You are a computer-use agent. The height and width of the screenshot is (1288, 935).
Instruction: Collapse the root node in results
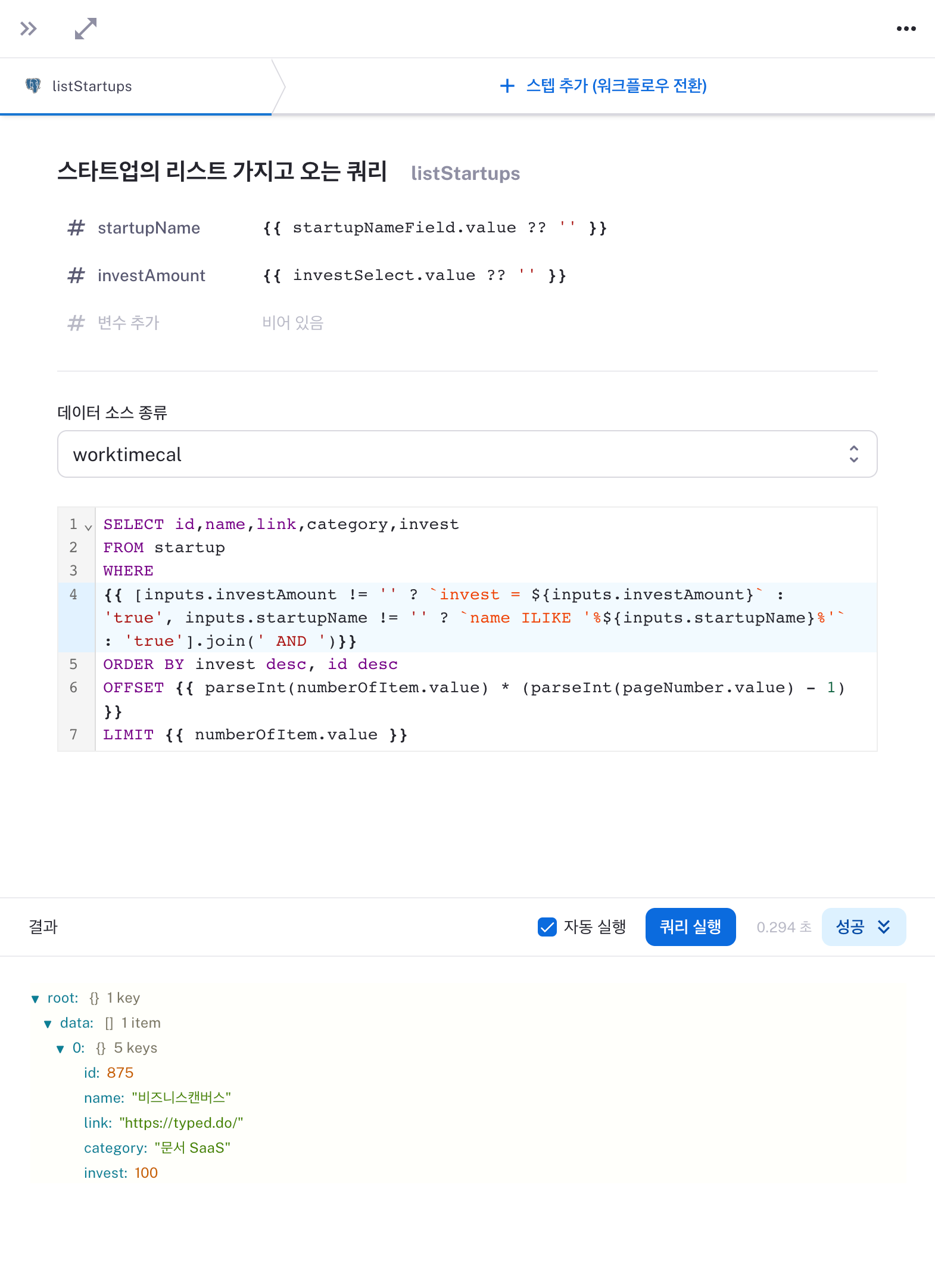point(35,999)
